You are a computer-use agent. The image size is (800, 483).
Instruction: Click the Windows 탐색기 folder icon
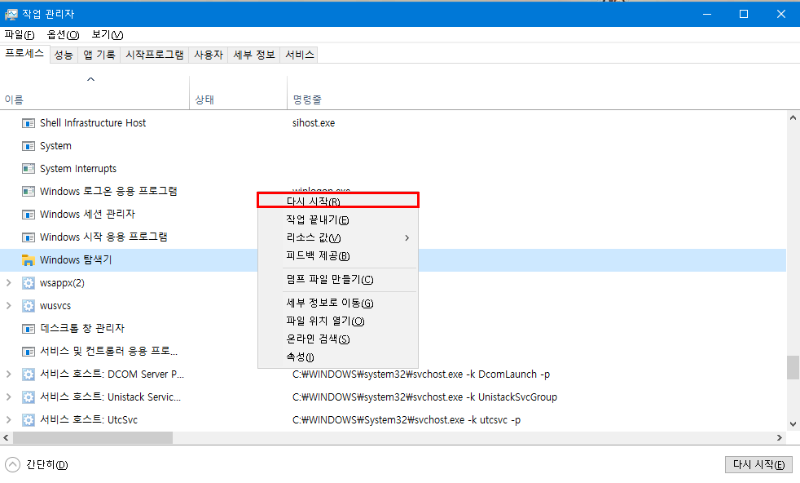pos(29,260)
